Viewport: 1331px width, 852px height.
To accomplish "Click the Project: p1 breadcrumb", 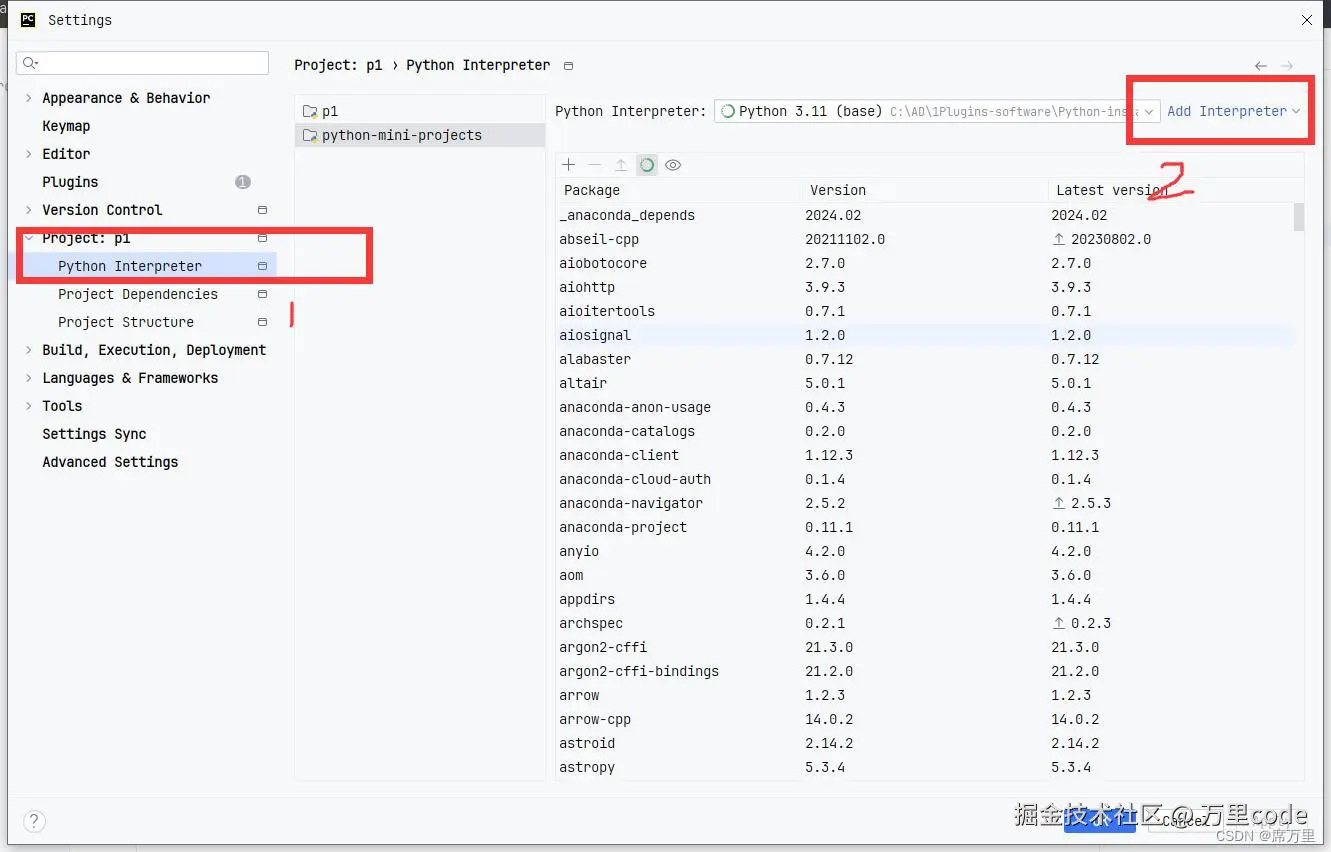I will point(338,65).
